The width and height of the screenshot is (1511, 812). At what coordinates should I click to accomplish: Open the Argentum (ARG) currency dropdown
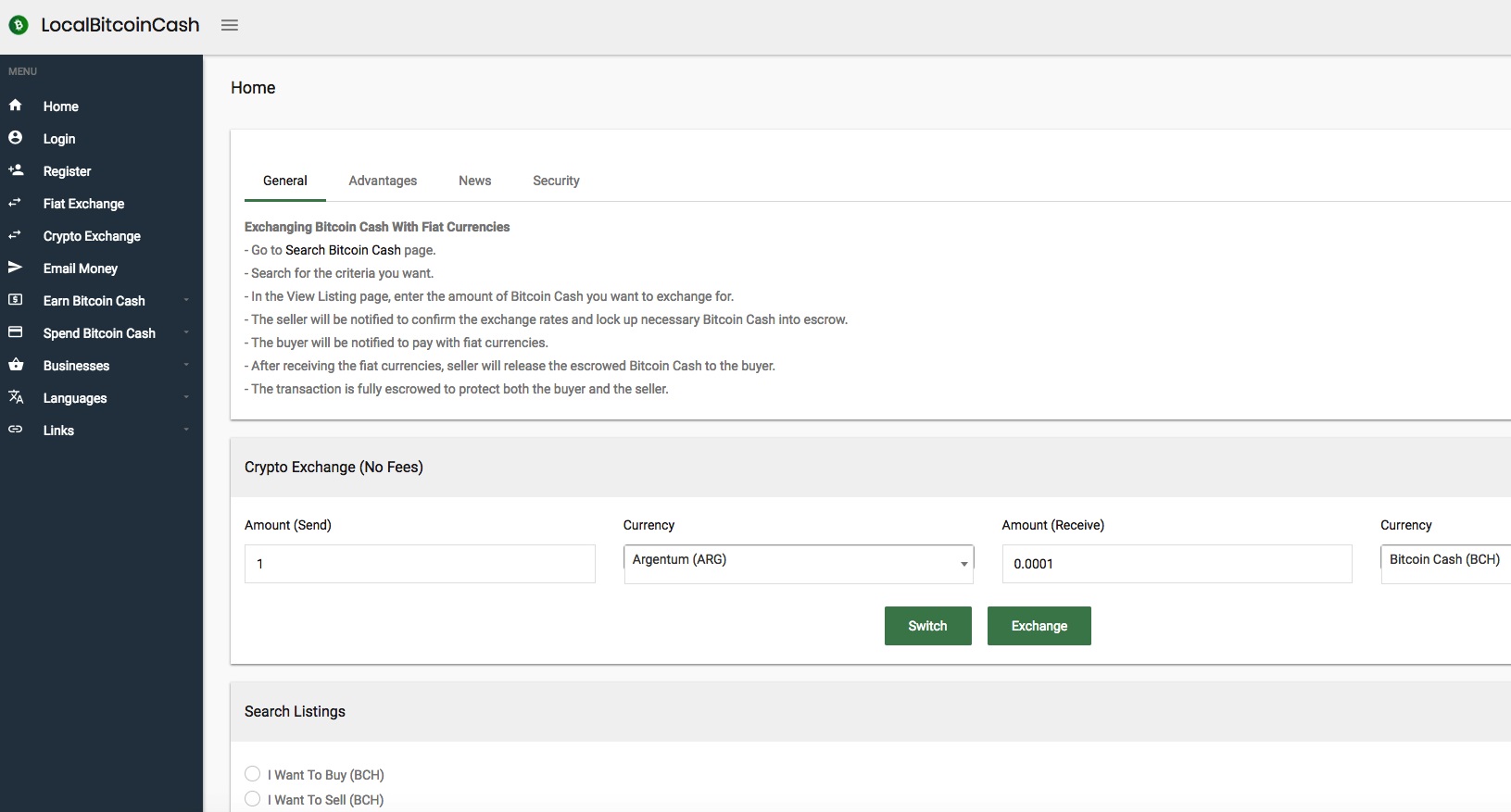(x=799, y=564)
